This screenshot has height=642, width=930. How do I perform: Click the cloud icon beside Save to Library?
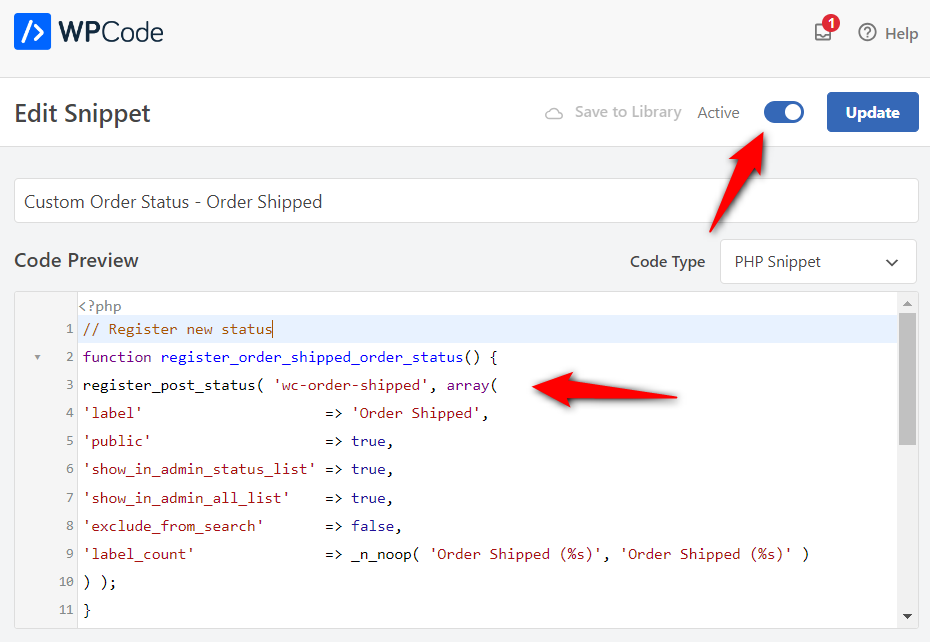(x=554, y=112)
